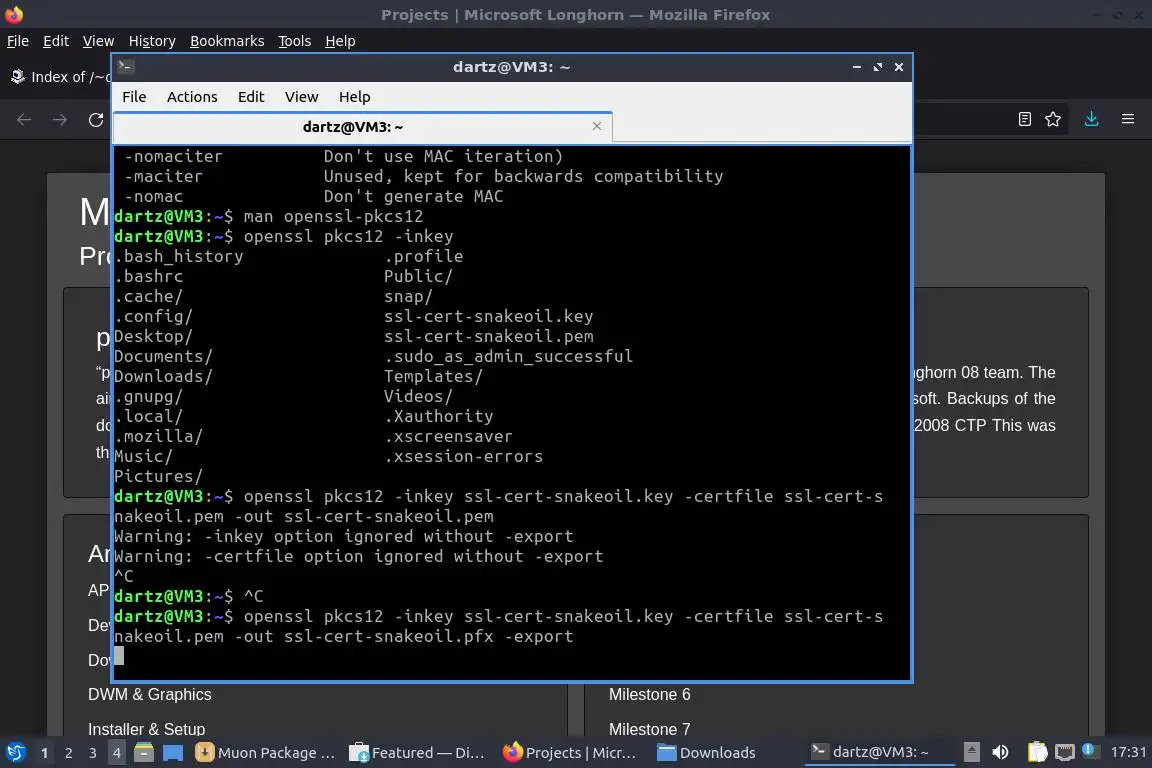Open the volume control
The image size is (1152, 768).
tap(1000, 752)
